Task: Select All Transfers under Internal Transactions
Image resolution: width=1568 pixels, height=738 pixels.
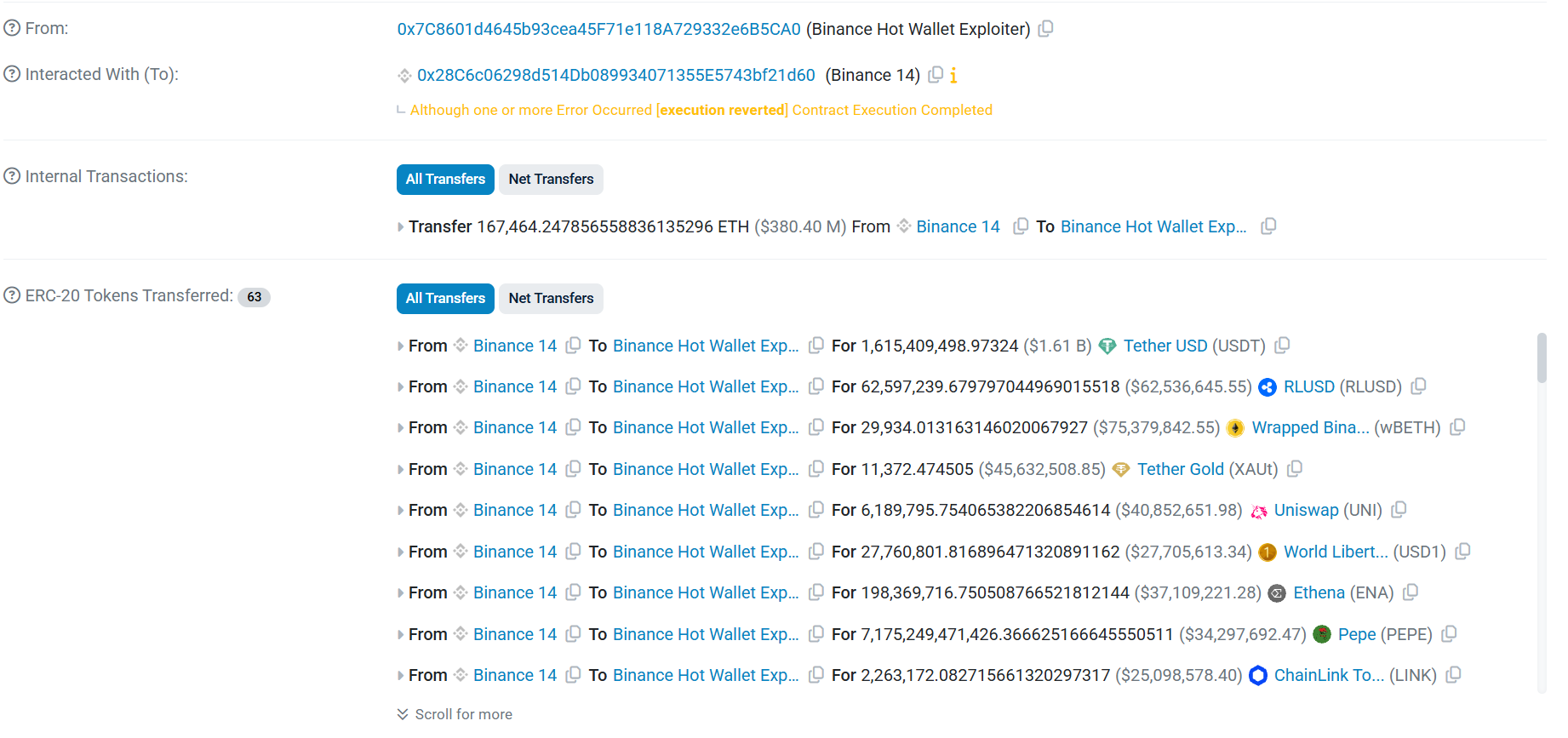Action: 445,179
